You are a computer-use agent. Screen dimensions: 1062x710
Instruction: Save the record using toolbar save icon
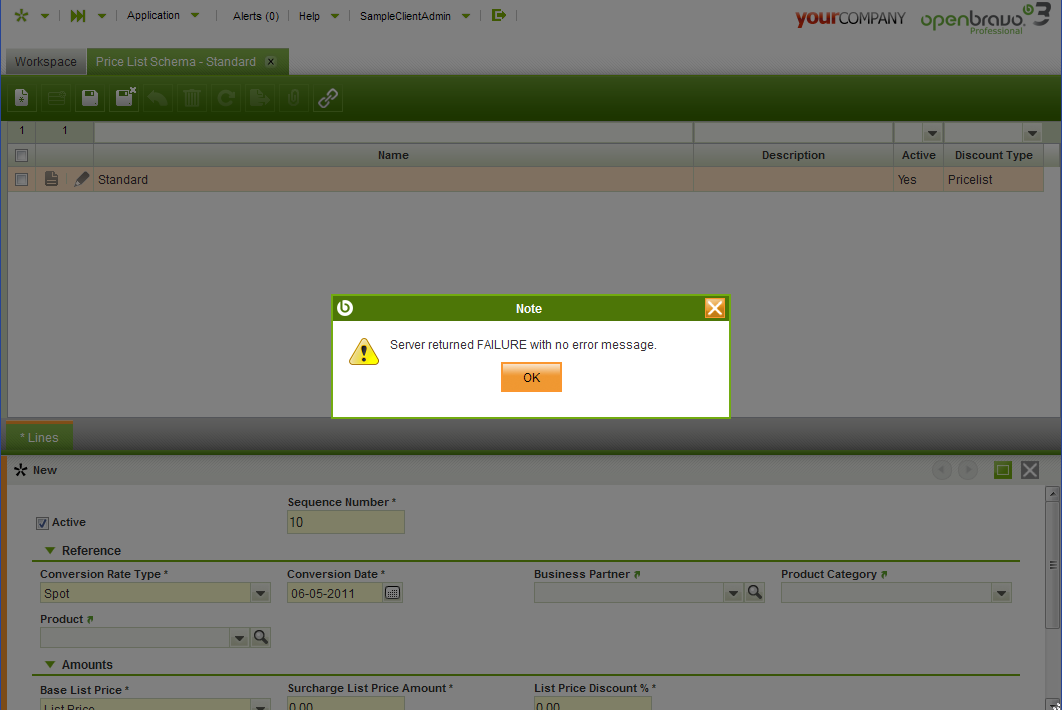coord(90,98)
